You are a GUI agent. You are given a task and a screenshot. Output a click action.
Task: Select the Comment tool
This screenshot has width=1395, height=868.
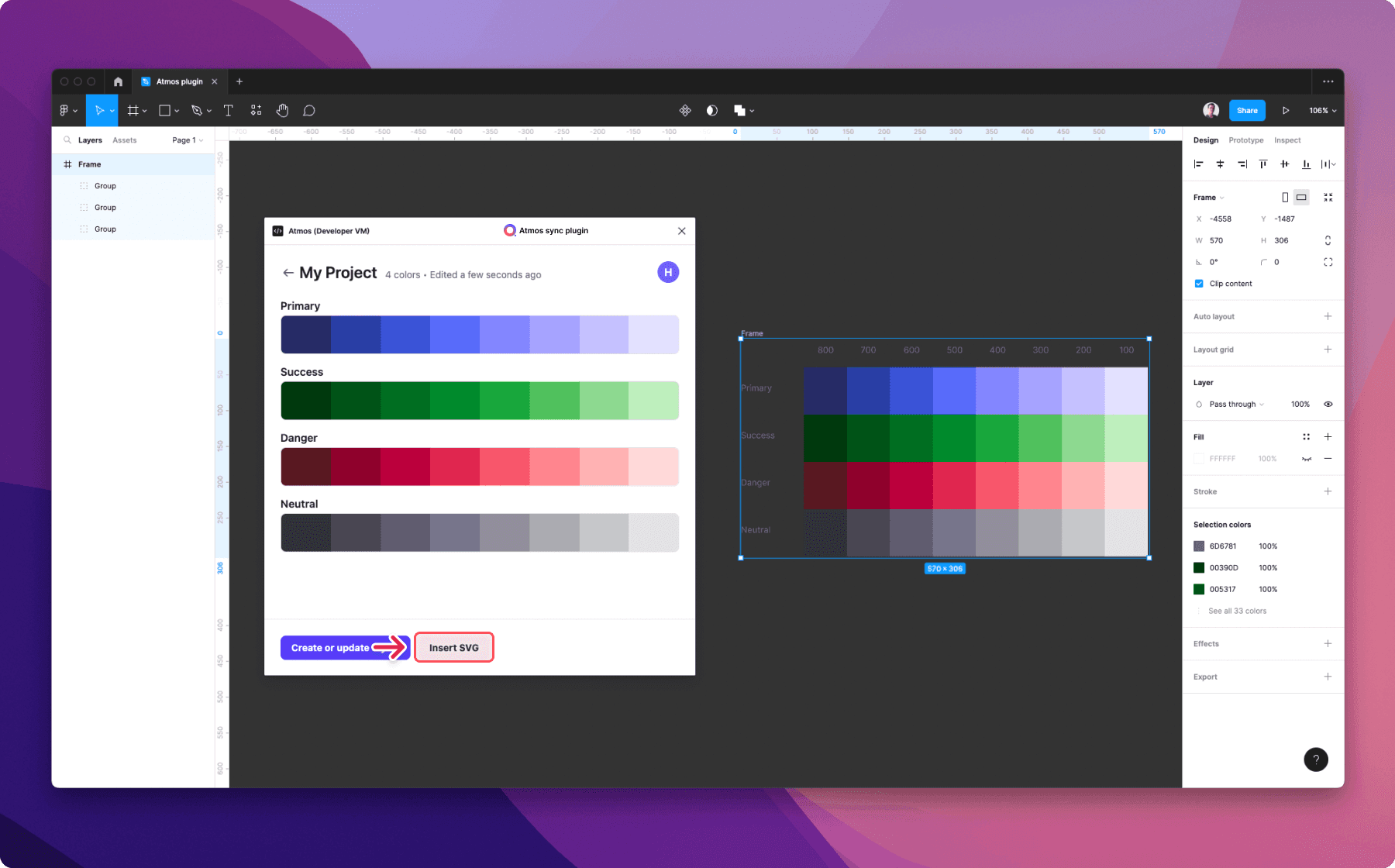point(308,110)
